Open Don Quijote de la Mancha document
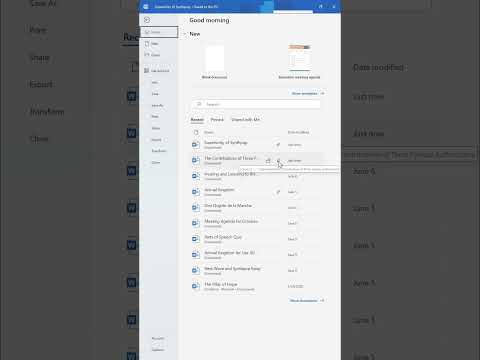The height and width of the screenshot is (360, 480). tap(257, 207)
